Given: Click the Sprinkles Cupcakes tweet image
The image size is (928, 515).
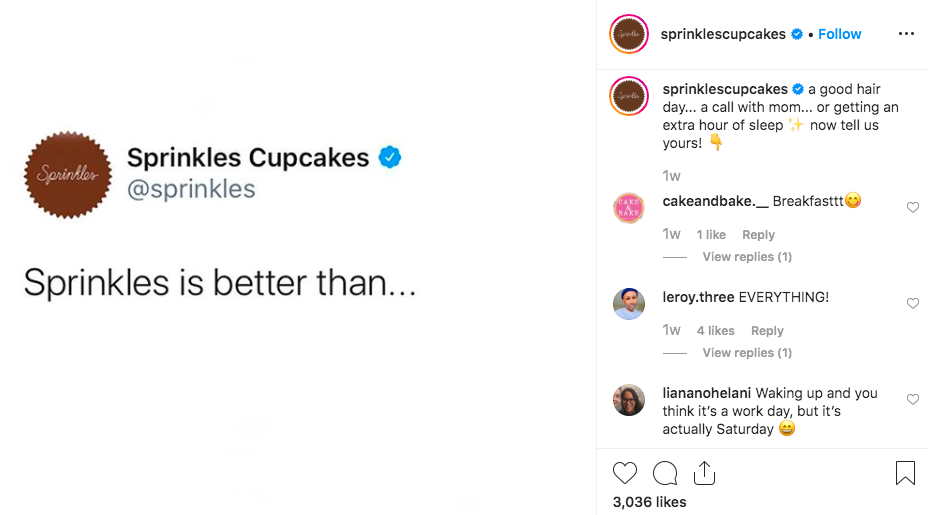Looking at the screenshot, I should point(298,257).
